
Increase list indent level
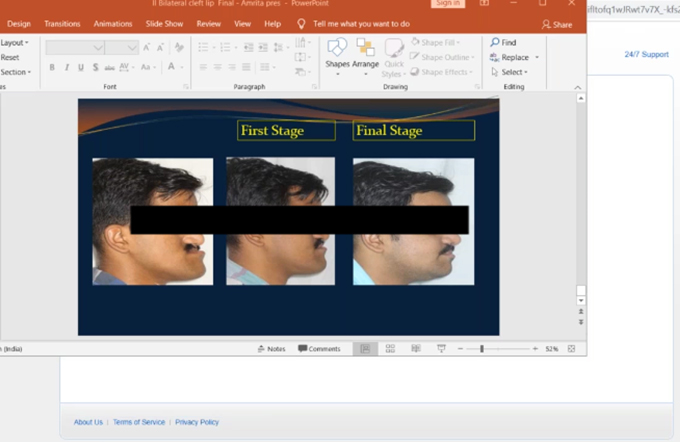(x=263, y=47)
